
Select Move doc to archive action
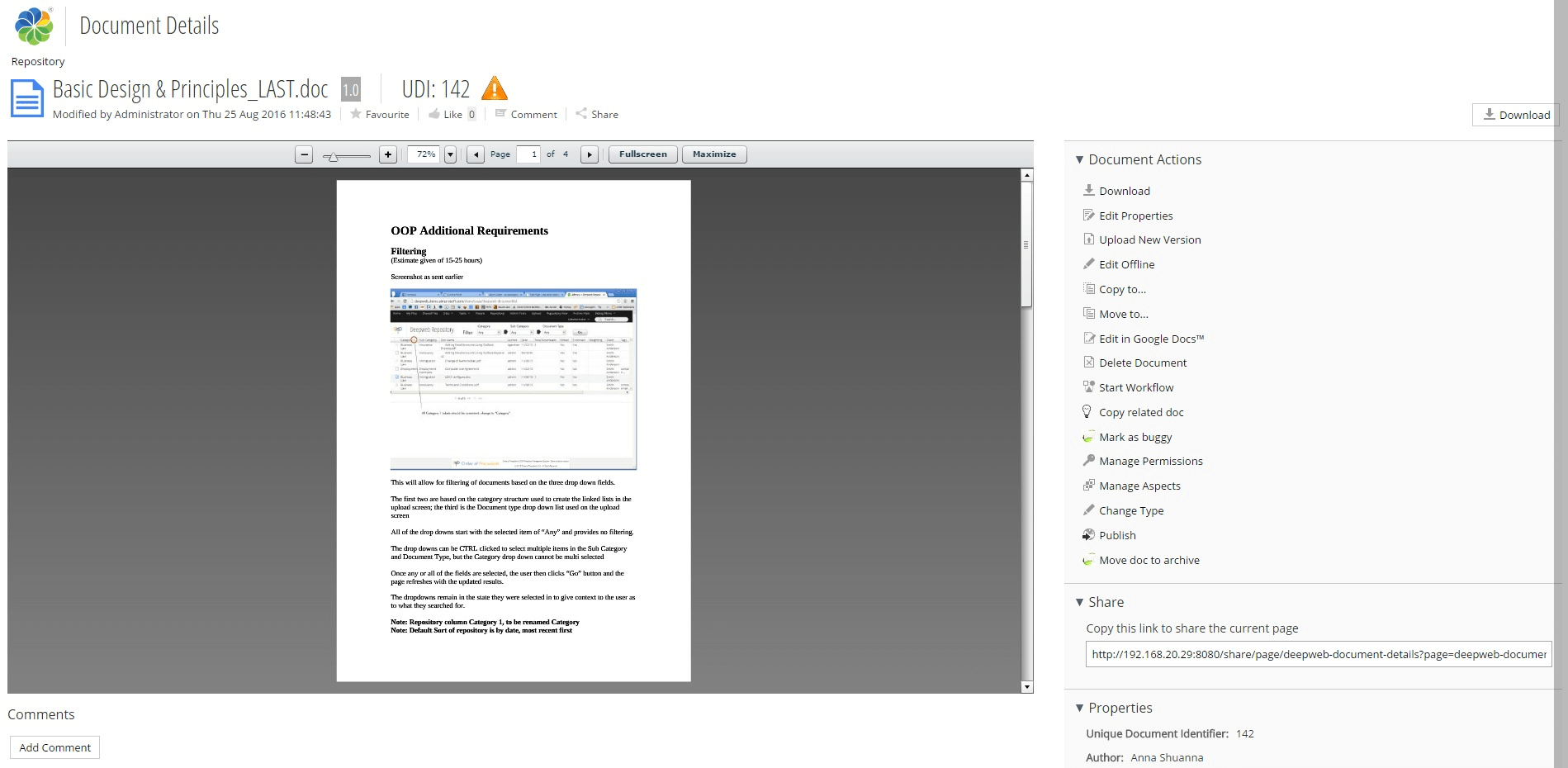point(1149,560)
